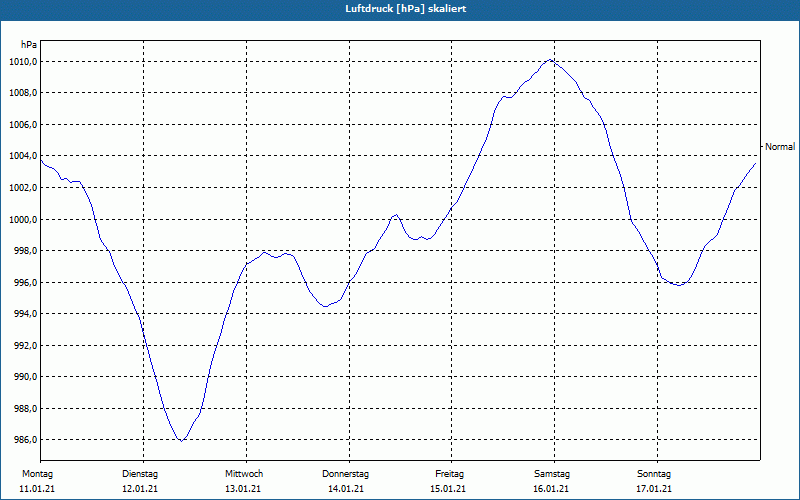Click the date 15.01.21
800x500 pixels.
point(448,489)
